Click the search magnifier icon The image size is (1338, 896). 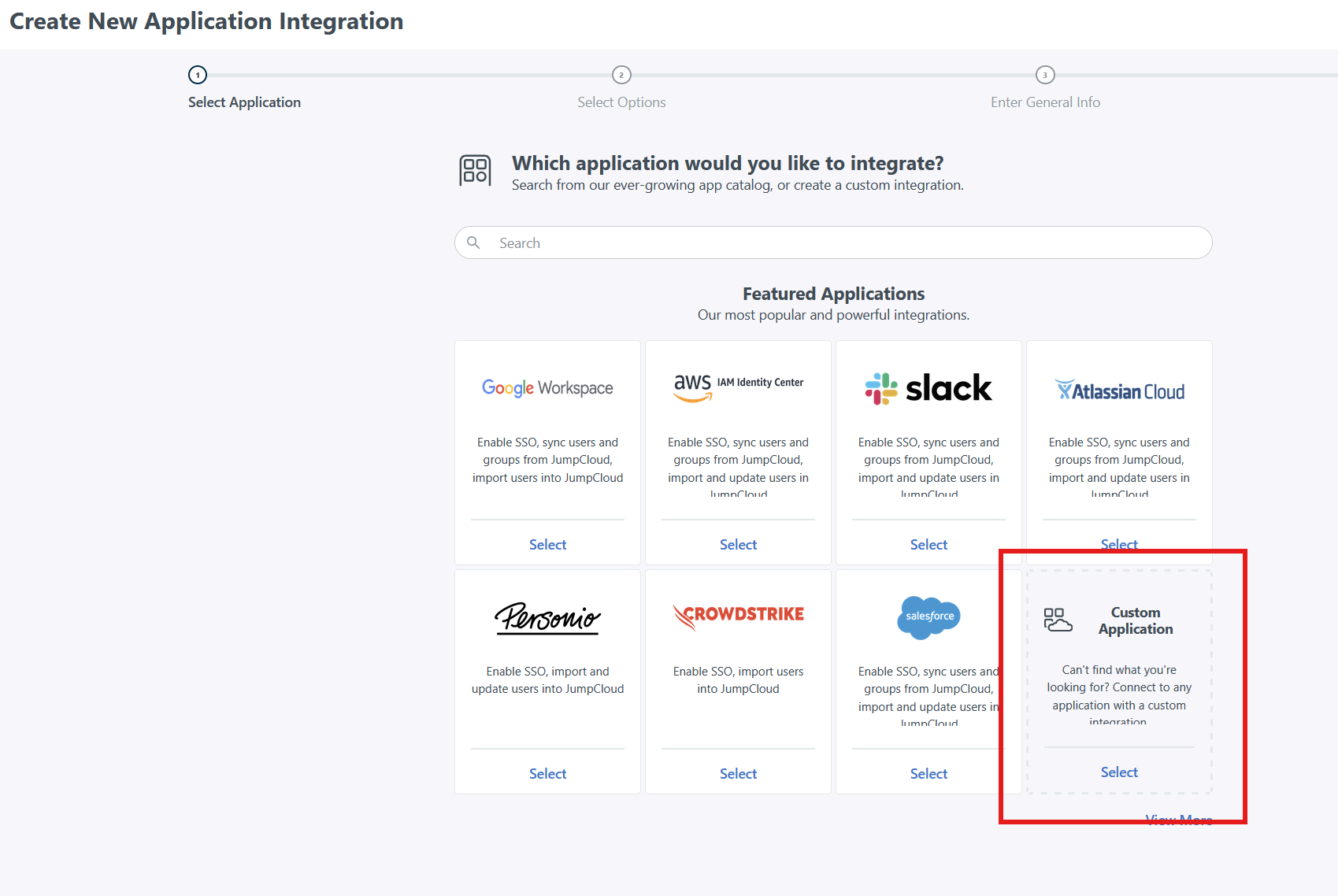tap(473, 243)
